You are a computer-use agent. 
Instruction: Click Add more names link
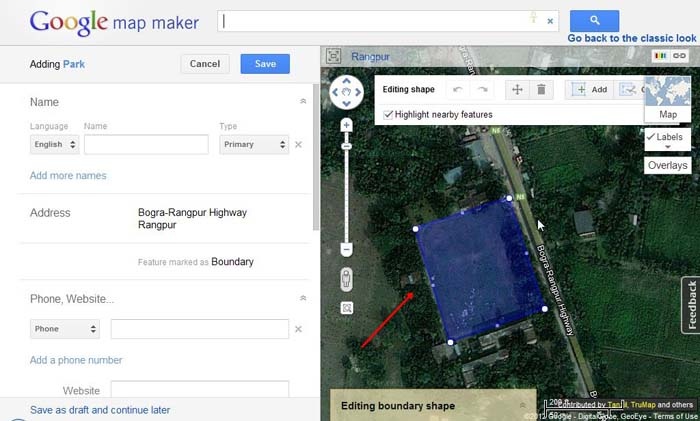click(68, 176)
